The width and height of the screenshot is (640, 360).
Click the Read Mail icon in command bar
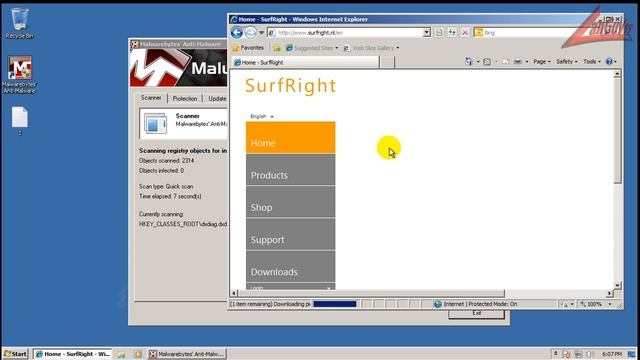tap(506, 62)
